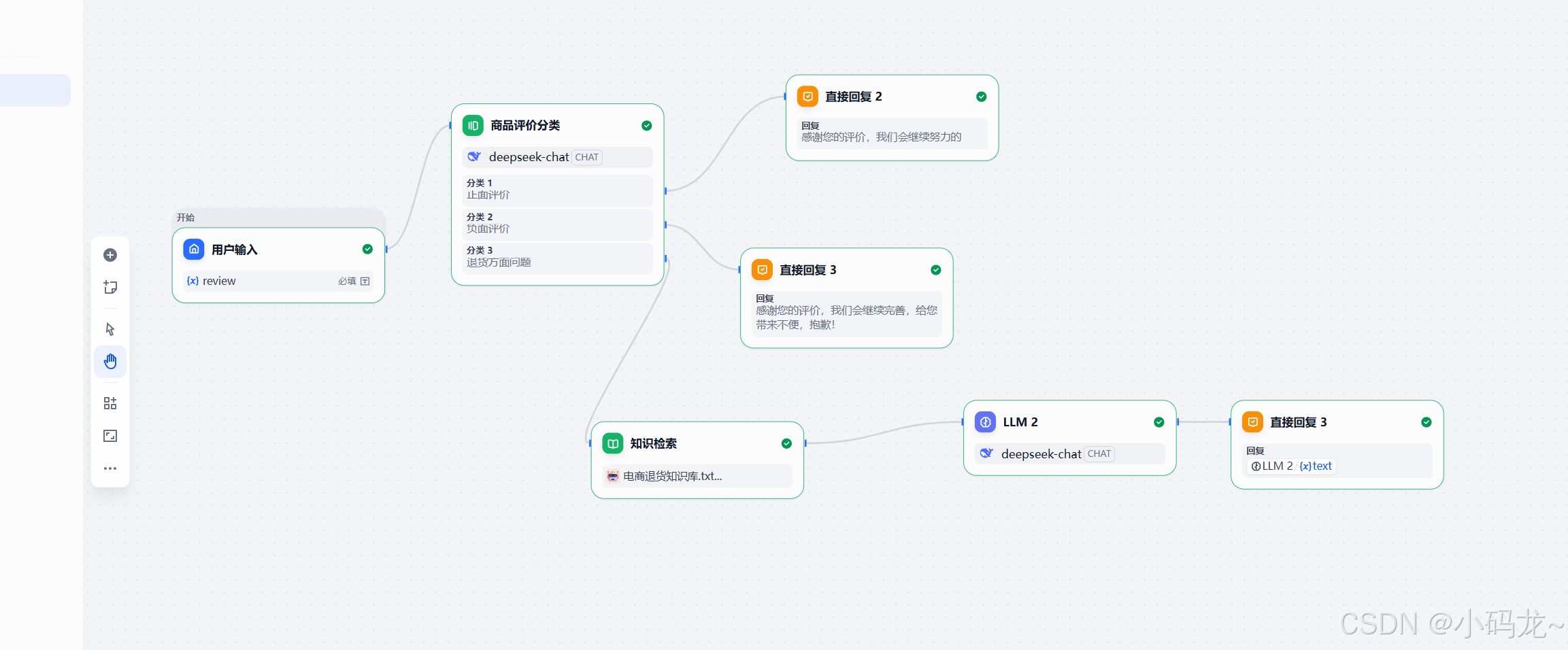Click the {x} variable icon before review
1568x650 pixels.
tap(193, 281)
